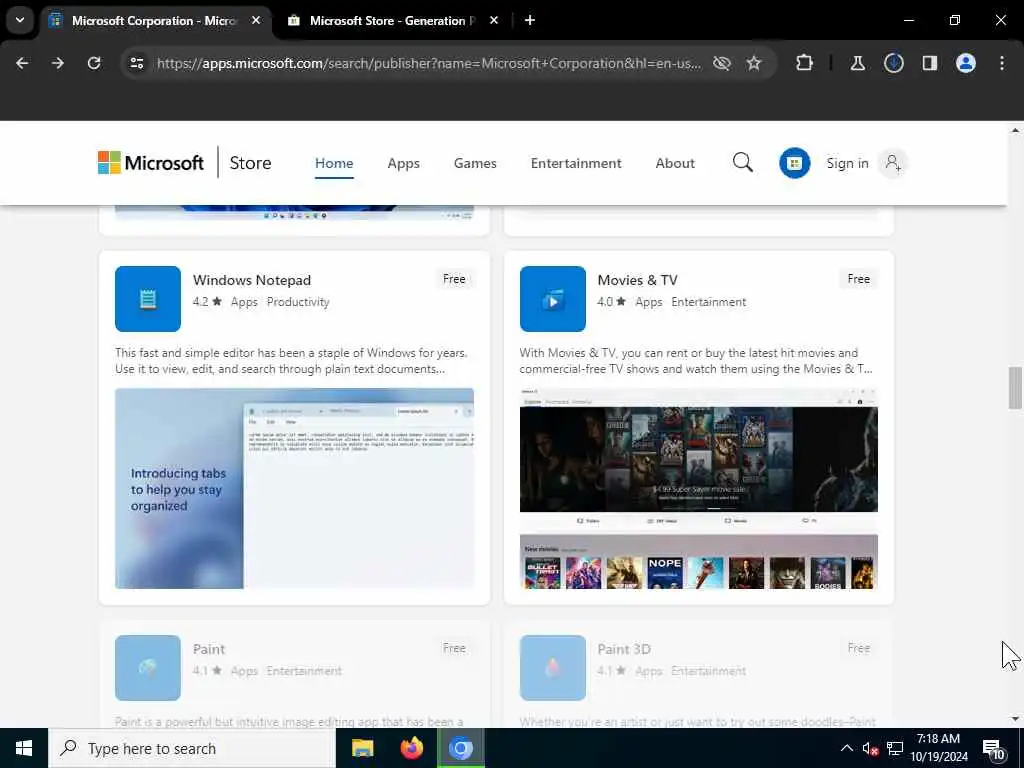Open the Movies & TV screenshot
This screenshot has width=1024, height=768.
[698, 488]
